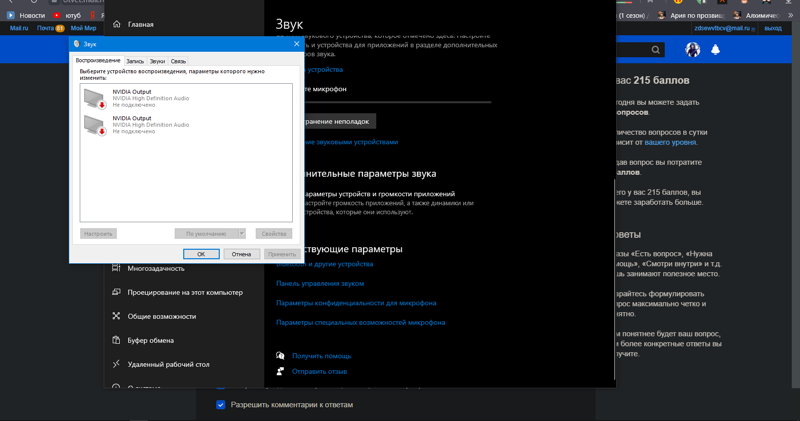Click the Настроить button

[x=98, y=233]
